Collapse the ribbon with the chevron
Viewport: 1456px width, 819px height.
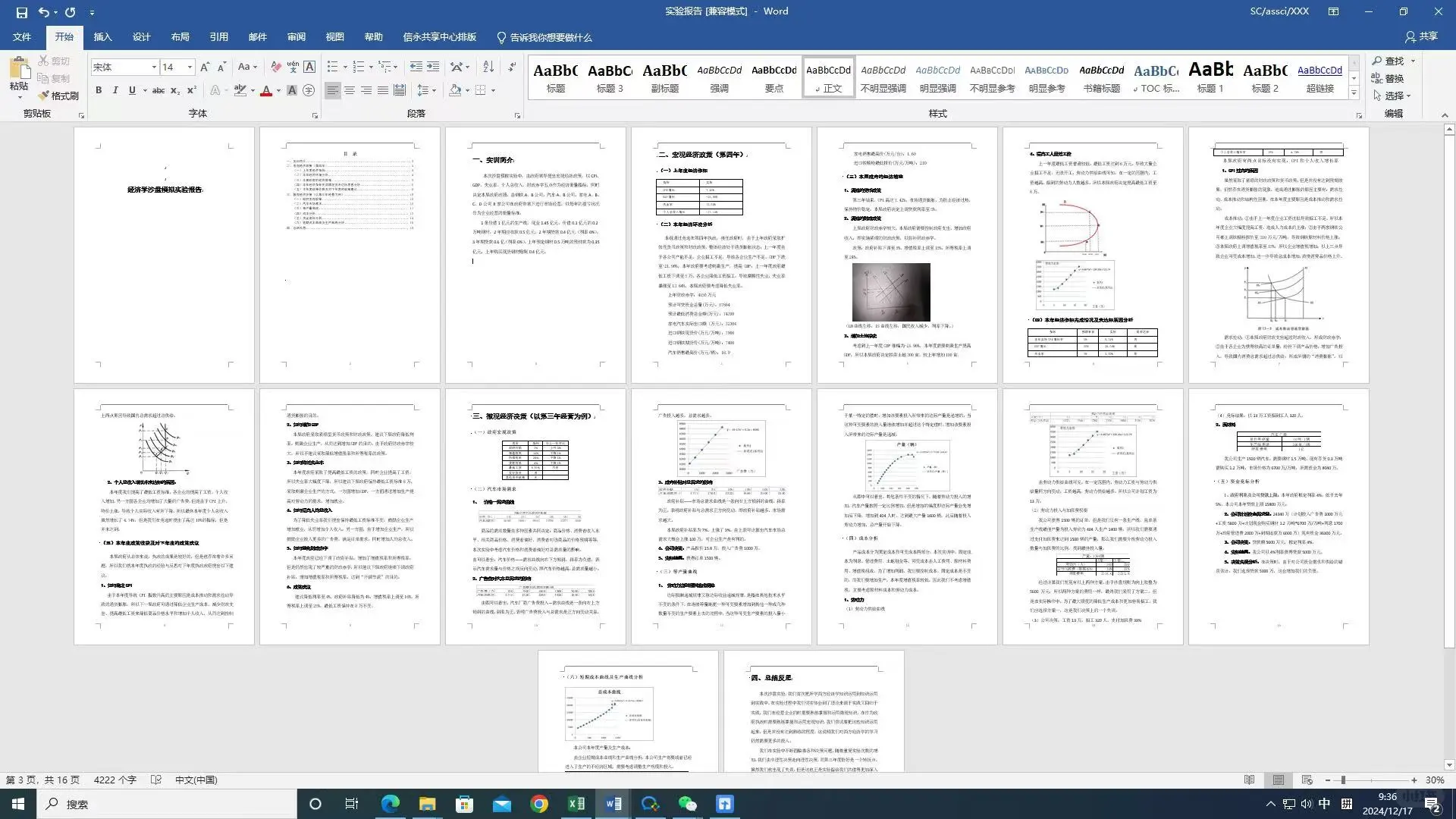pyautogui.click(x=1445, y=115)
